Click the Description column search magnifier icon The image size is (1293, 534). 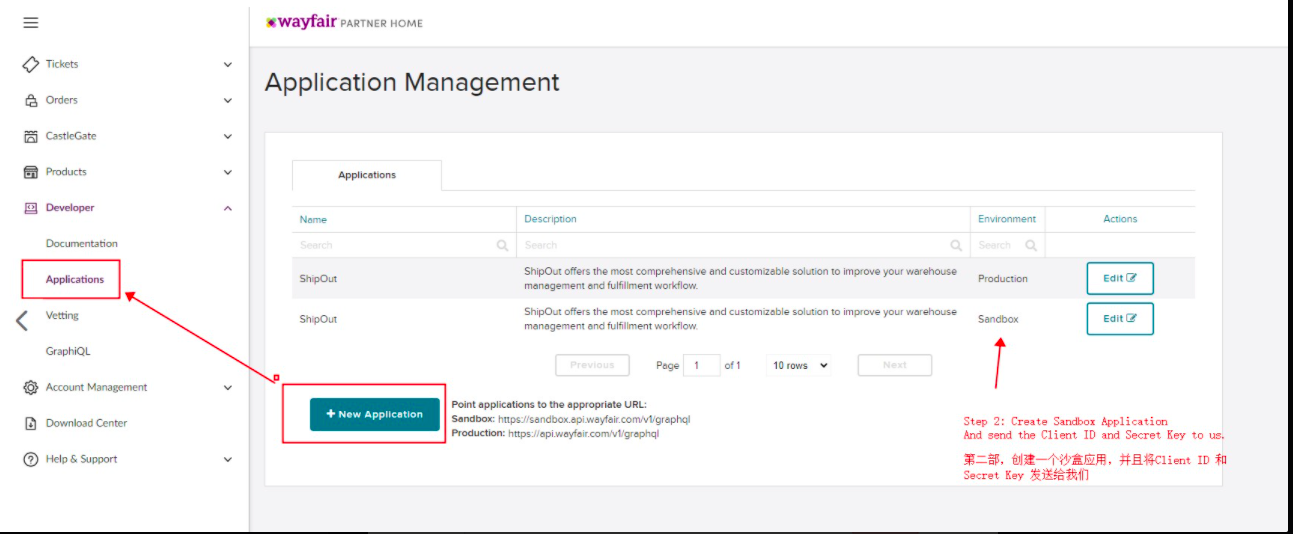[x=956, y=245]
